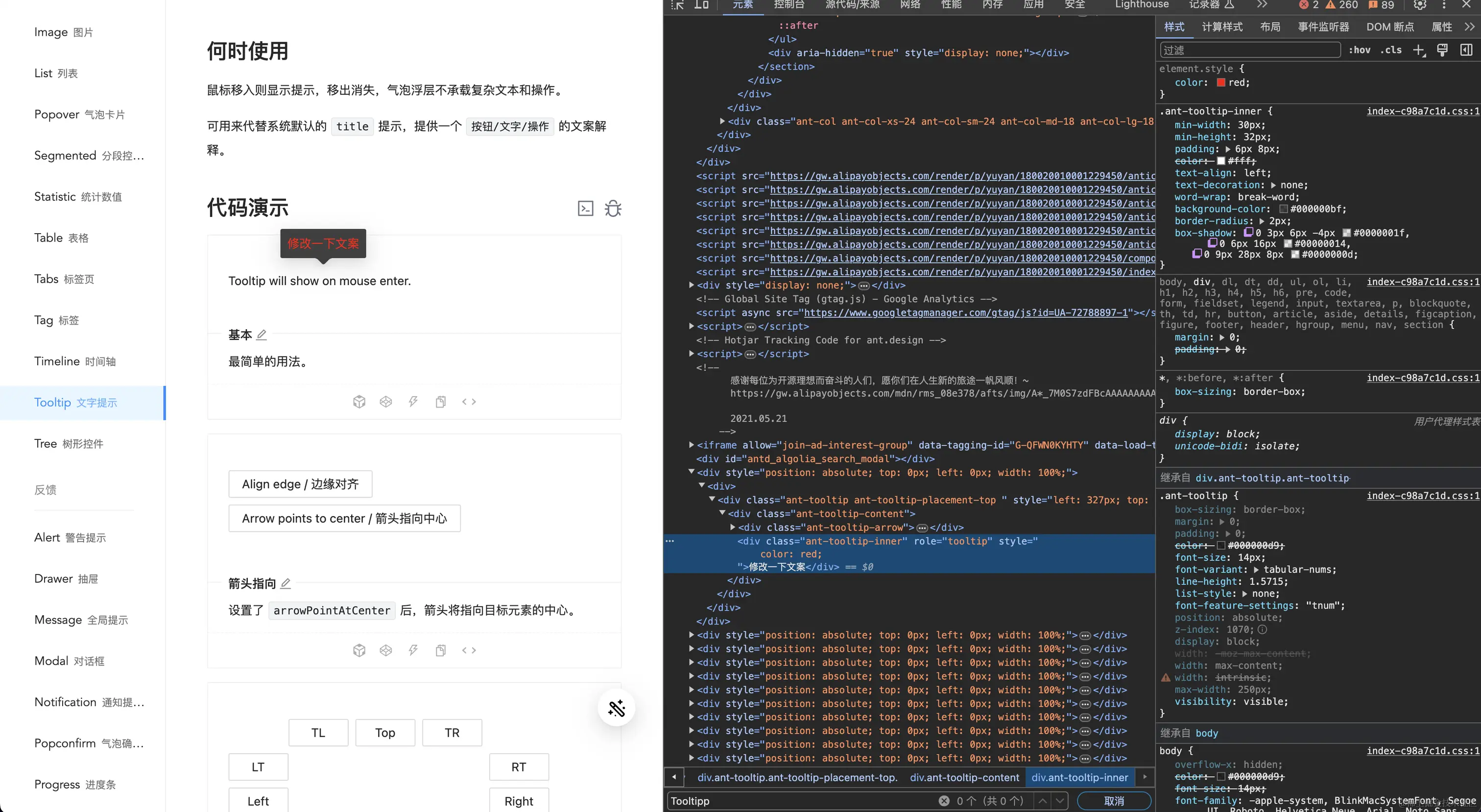Toggle the computed styles sidebar icon
This screenshot has height=812, width=1481.
(x=1466, y=50)
